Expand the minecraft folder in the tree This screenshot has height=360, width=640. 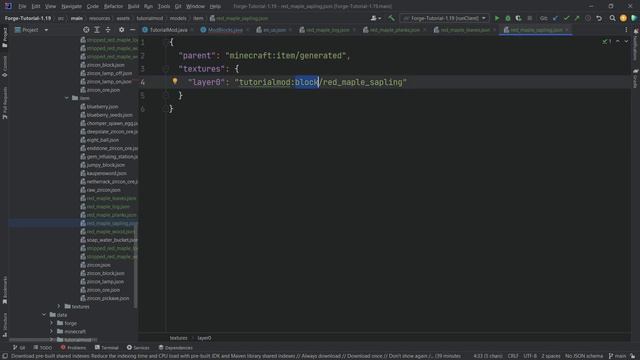point(51,331)
